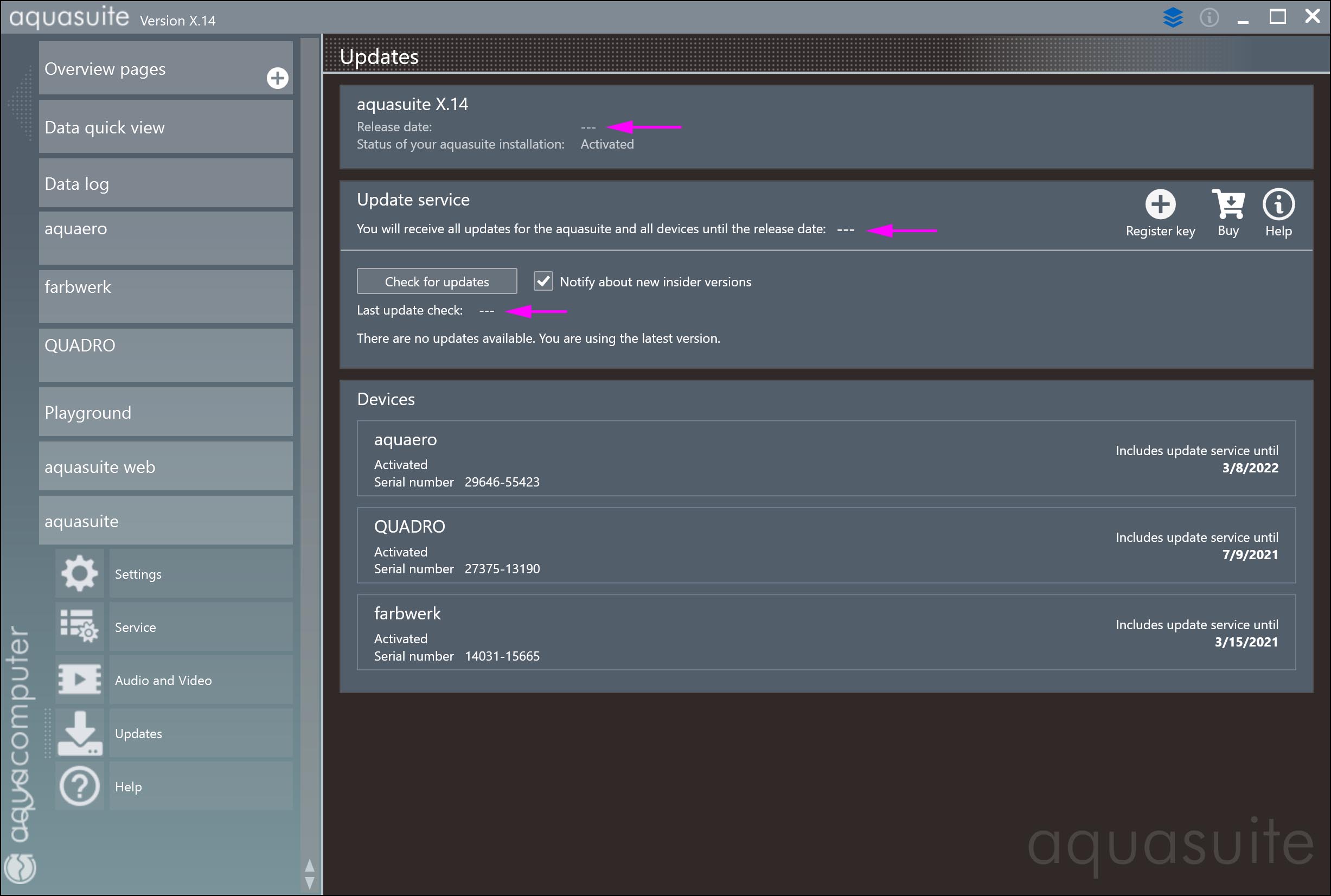1331x896 pixels.
Task: Click the sidebar scroll down arrow
Action: coord(309,883)
